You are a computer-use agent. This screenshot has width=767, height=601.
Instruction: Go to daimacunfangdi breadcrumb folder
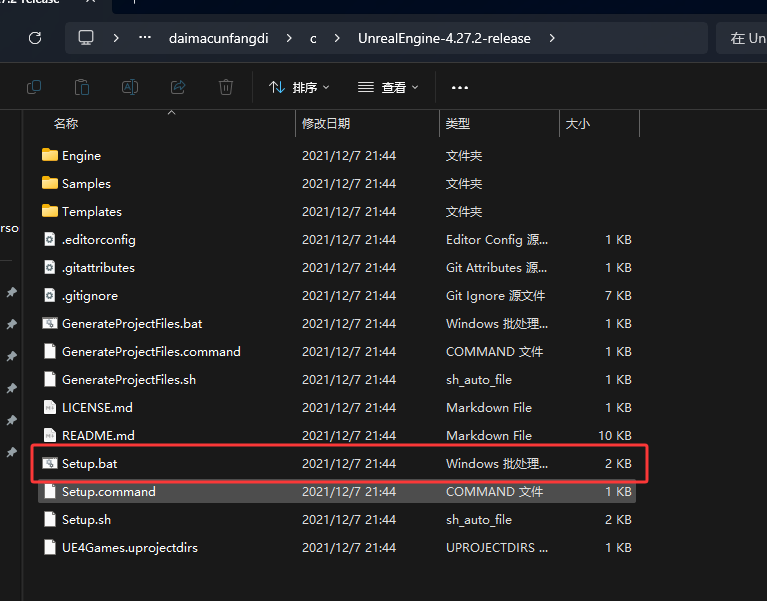click(x=219, y=38)
